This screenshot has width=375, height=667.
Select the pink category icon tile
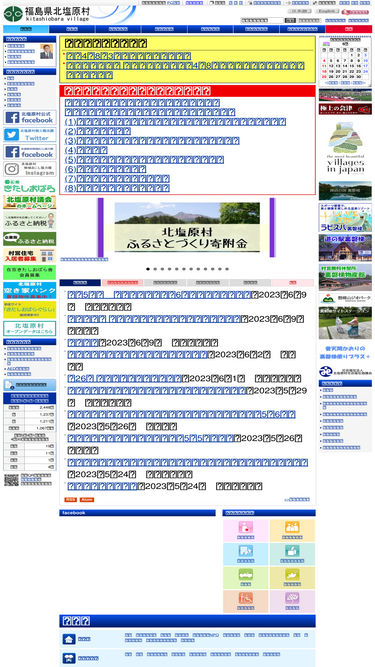click(245, 530)
